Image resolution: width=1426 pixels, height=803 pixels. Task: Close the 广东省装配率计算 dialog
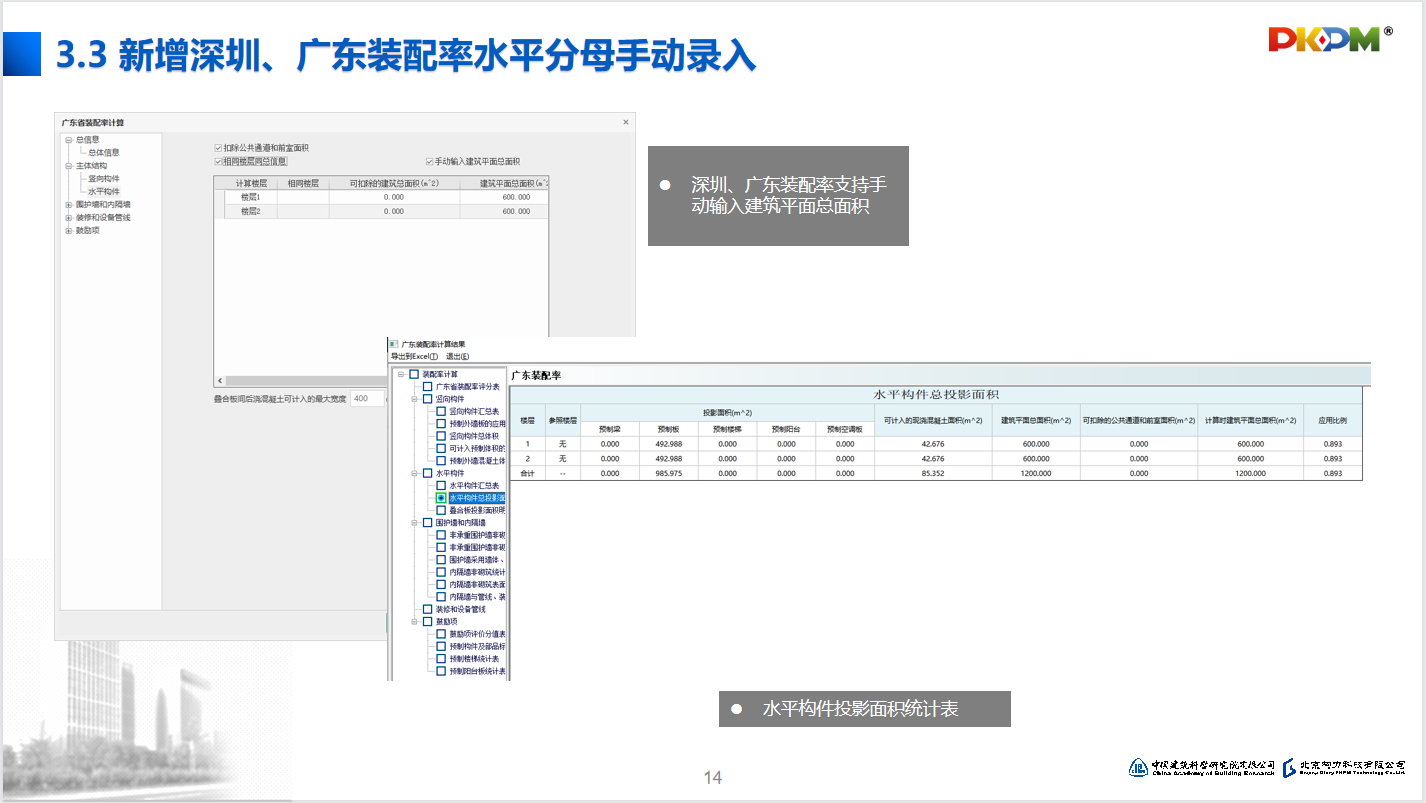626,122
